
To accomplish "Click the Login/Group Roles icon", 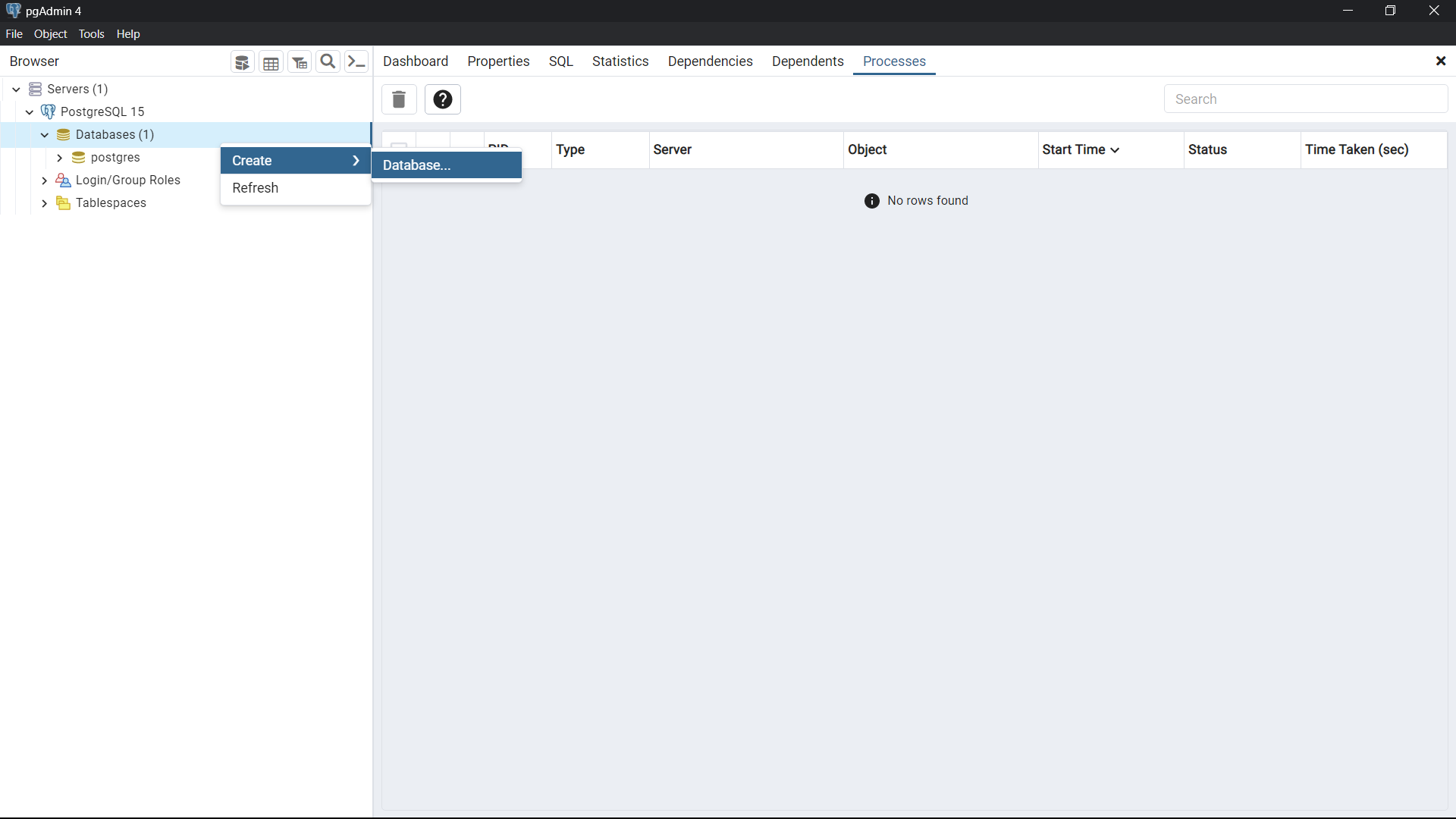I will coord(64,180).
